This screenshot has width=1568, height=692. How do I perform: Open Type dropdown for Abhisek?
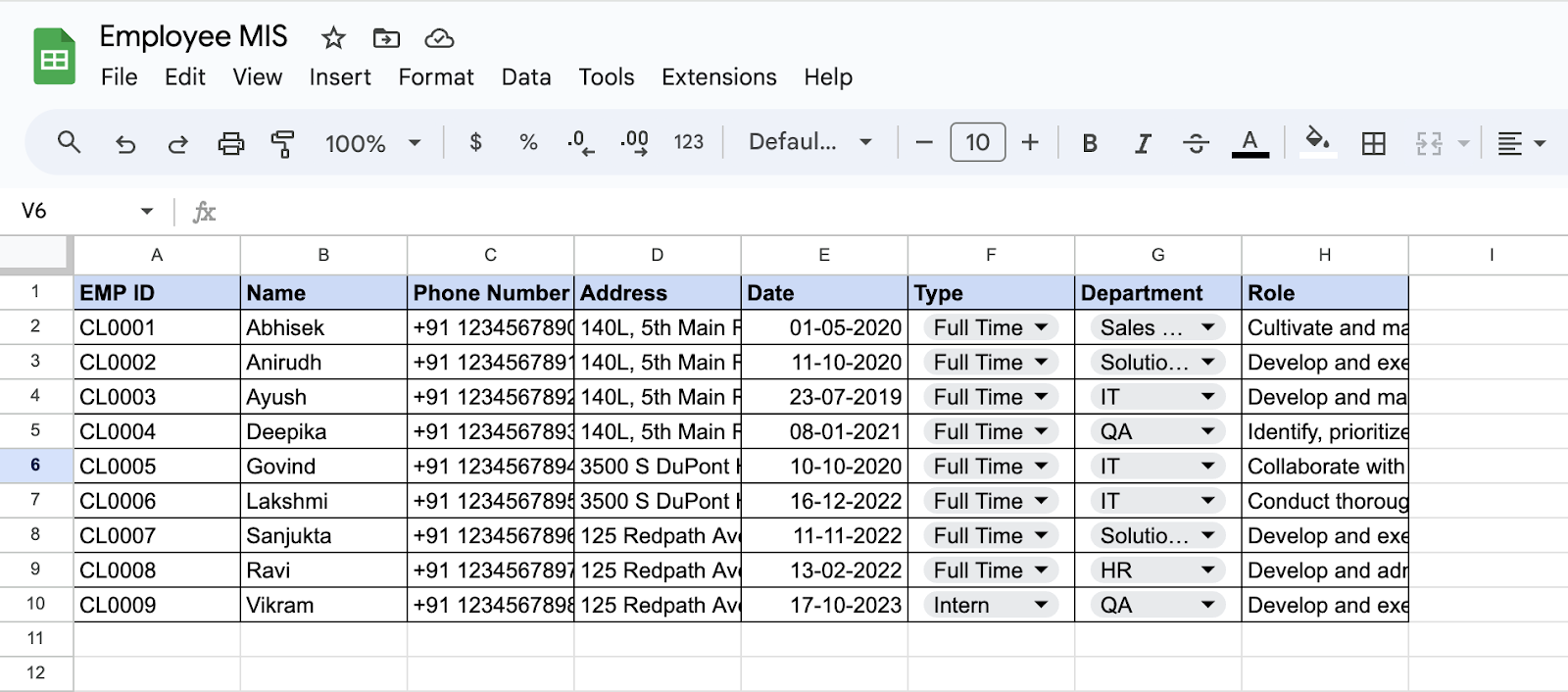(991, 327)
